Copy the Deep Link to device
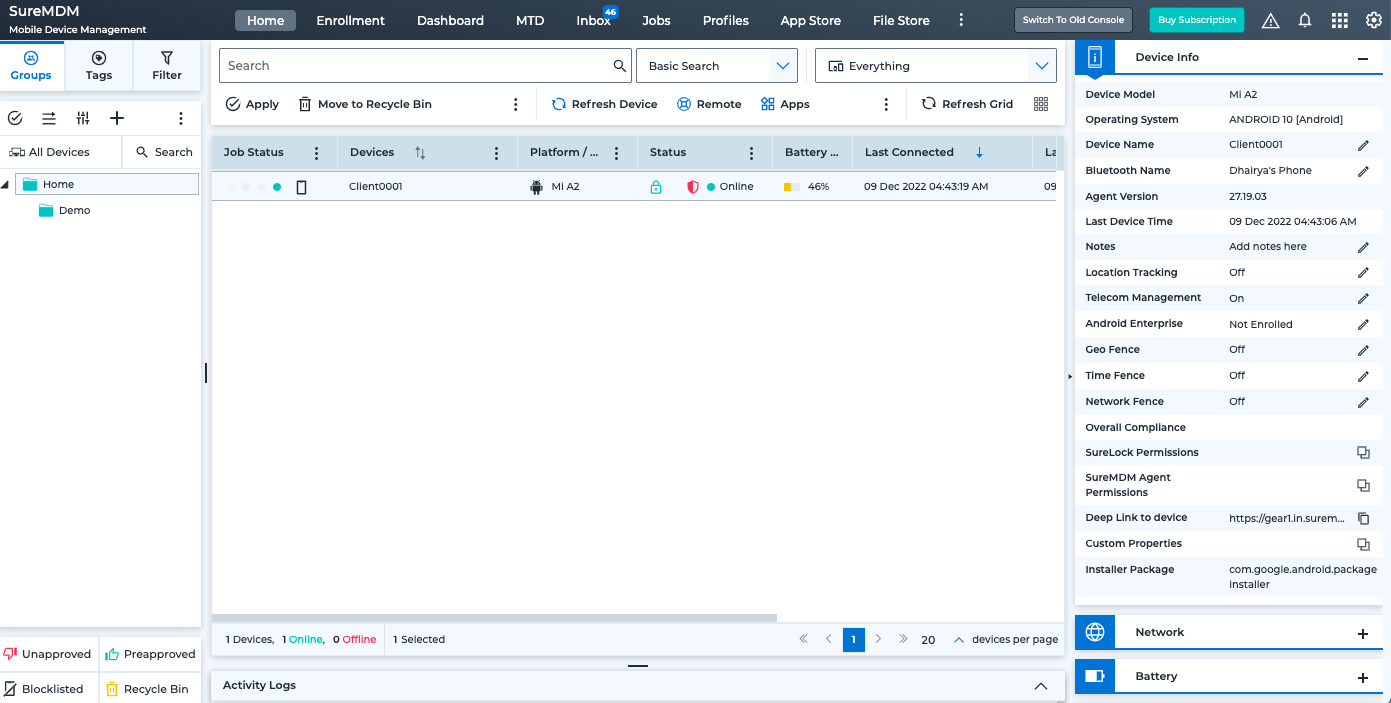 coord(1363,518)
